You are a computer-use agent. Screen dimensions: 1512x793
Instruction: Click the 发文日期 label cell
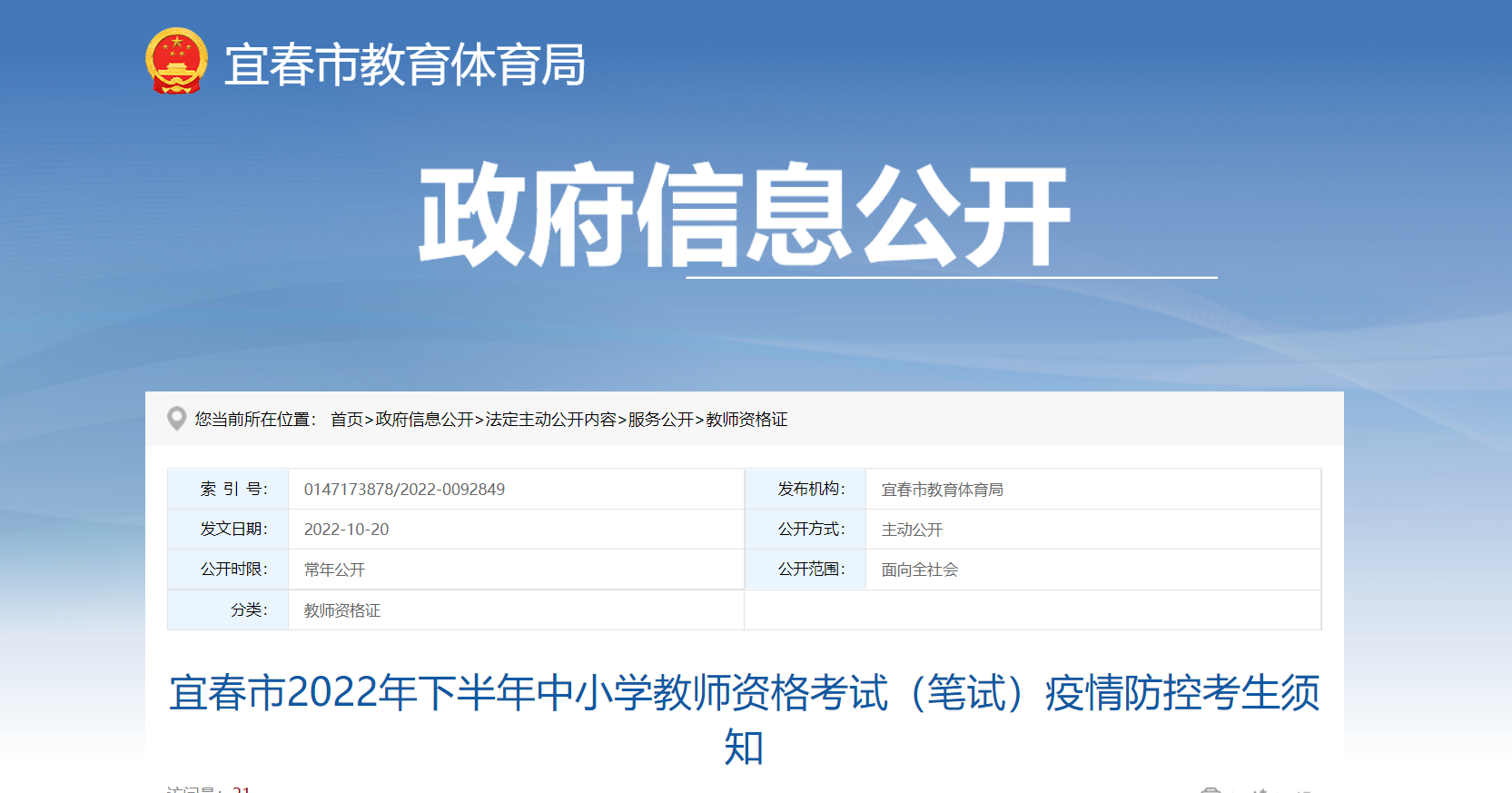point(228,529)
